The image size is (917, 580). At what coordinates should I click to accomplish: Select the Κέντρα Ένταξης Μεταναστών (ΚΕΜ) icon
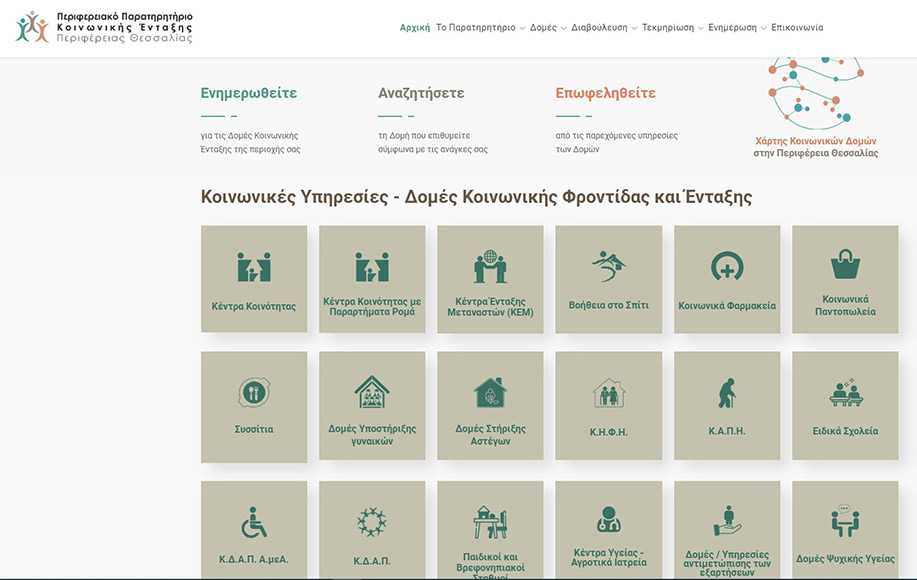490,267
